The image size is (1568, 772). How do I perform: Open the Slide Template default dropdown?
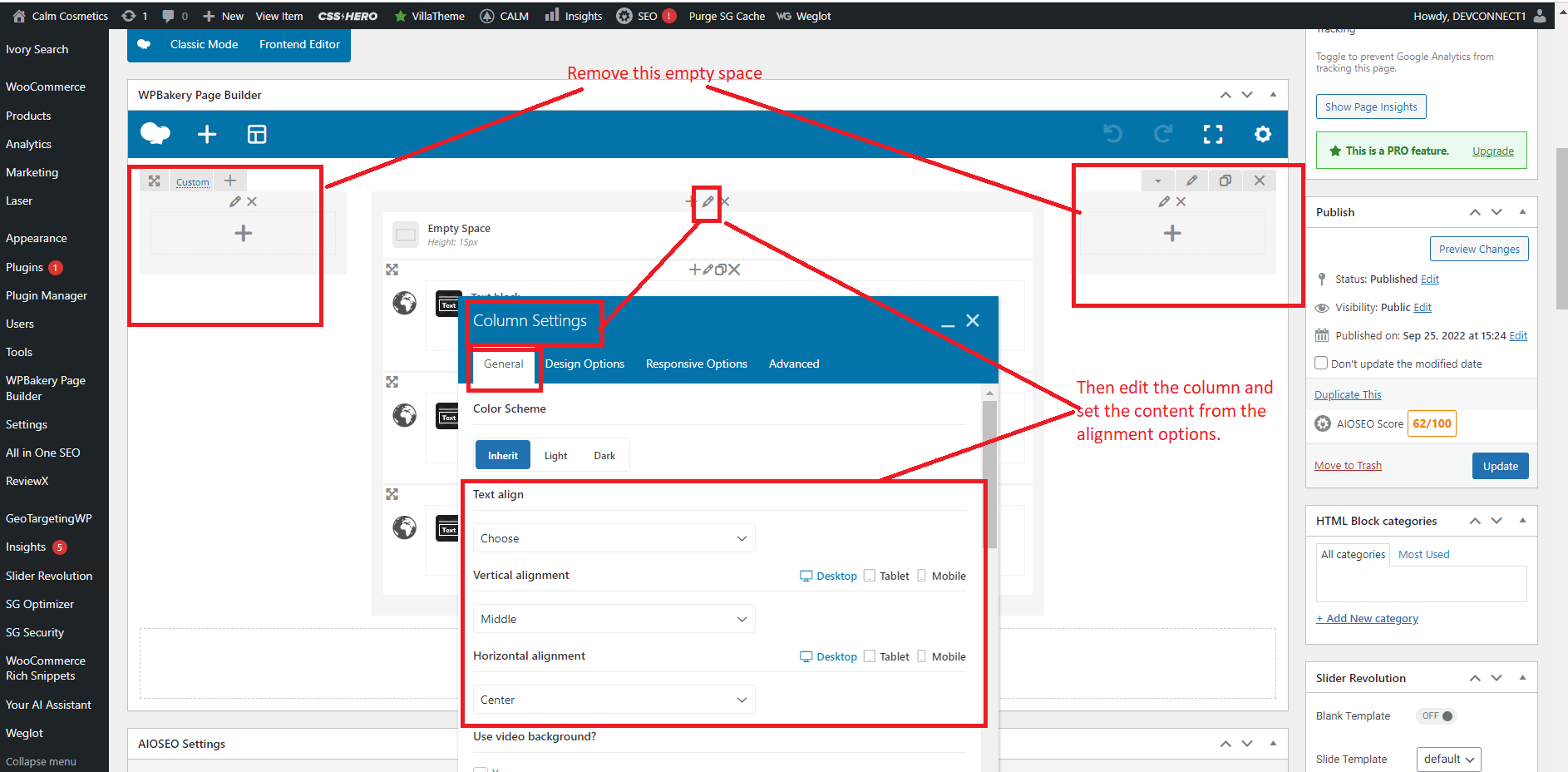click(1449, 759)
